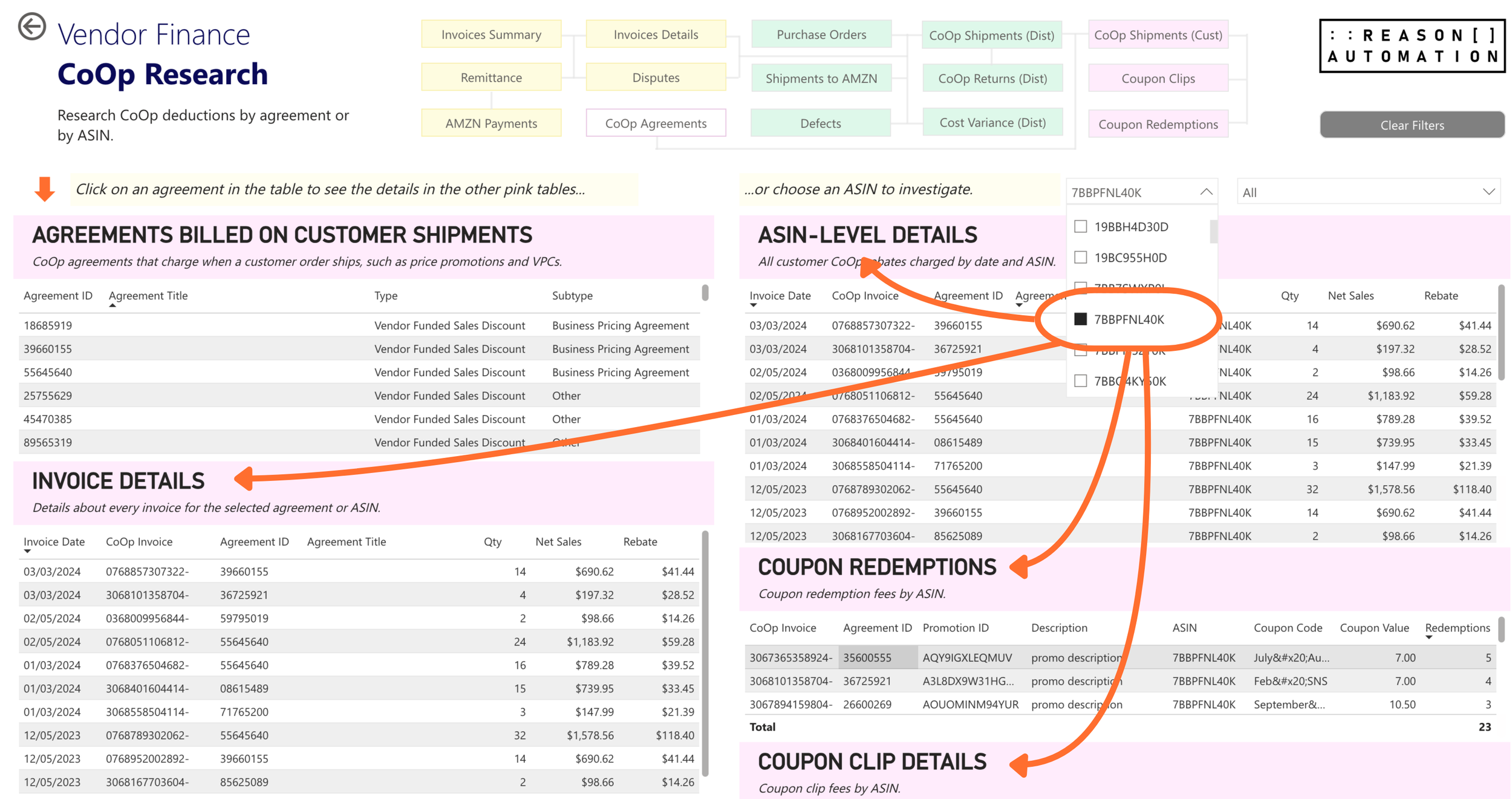Sort the Agreement Title column
The image size is (1512, 799).
click(148, 296)
